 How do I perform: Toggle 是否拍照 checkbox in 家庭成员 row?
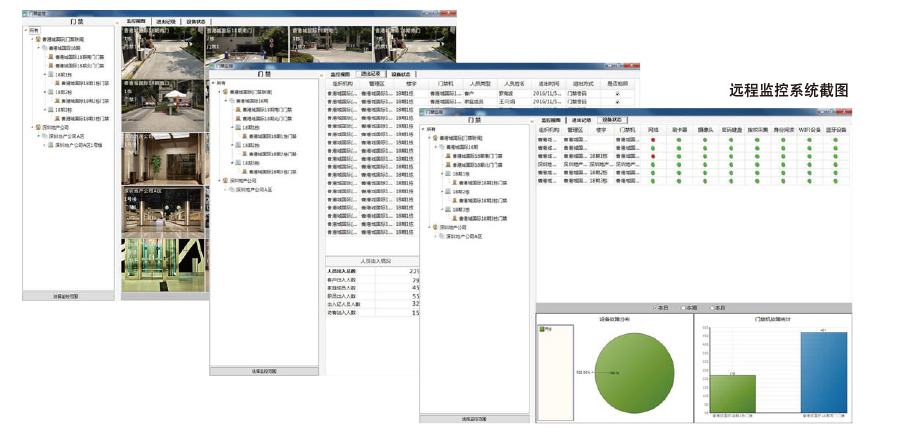pyautogui.click(x=617, y=101)
